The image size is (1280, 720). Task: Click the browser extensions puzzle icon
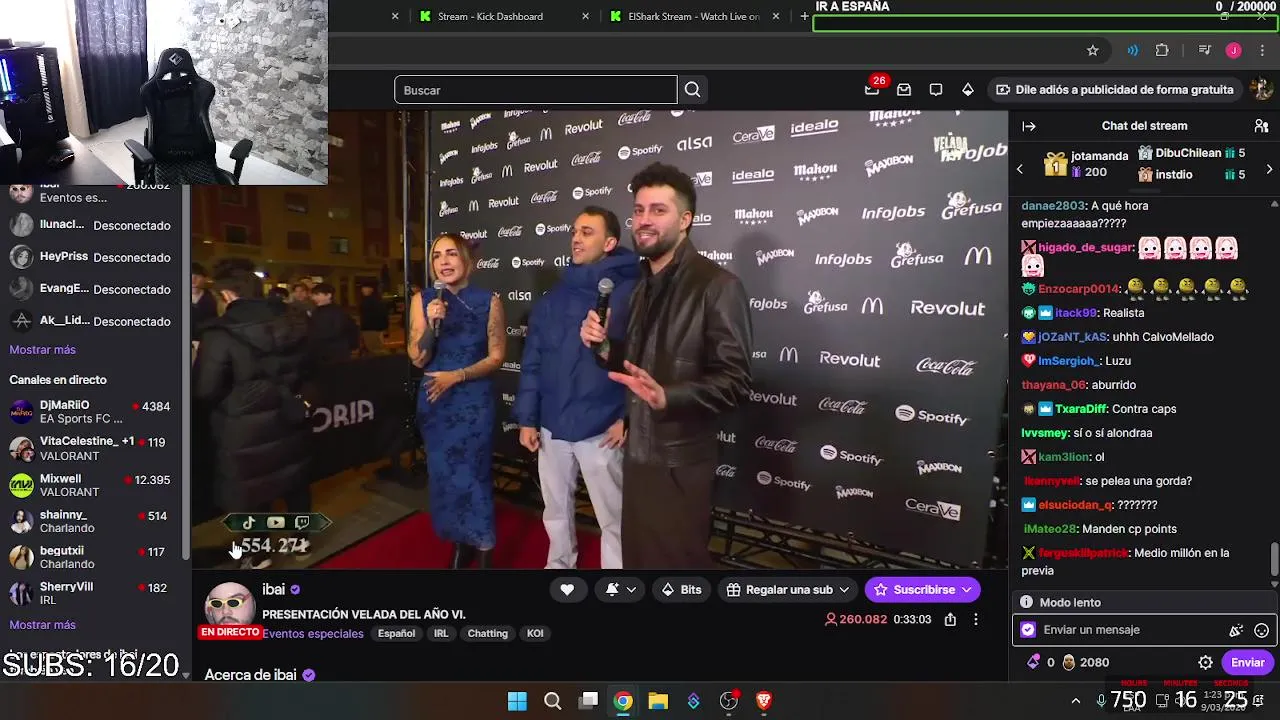click(1162, 50)
